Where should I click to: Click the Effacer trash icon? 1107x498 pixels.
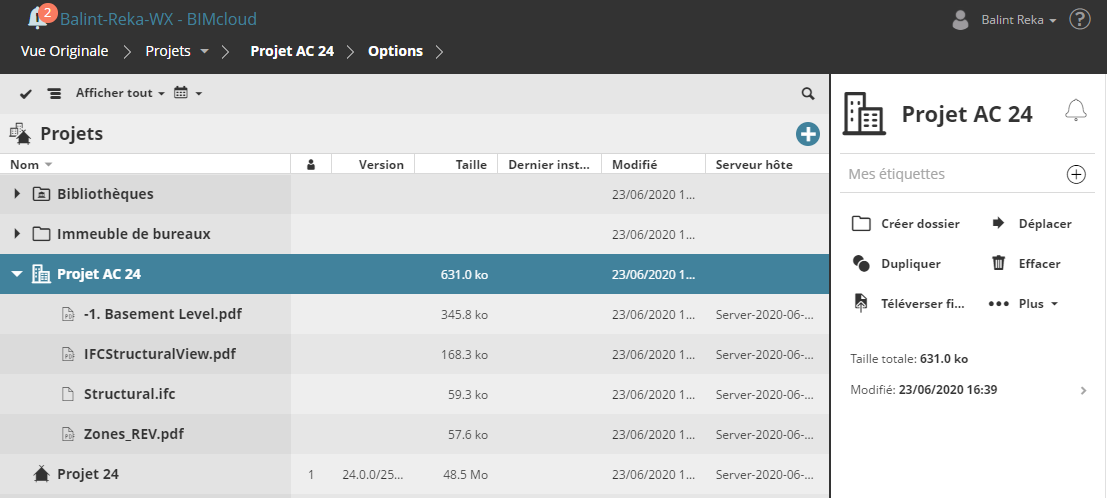pos(998,263)
